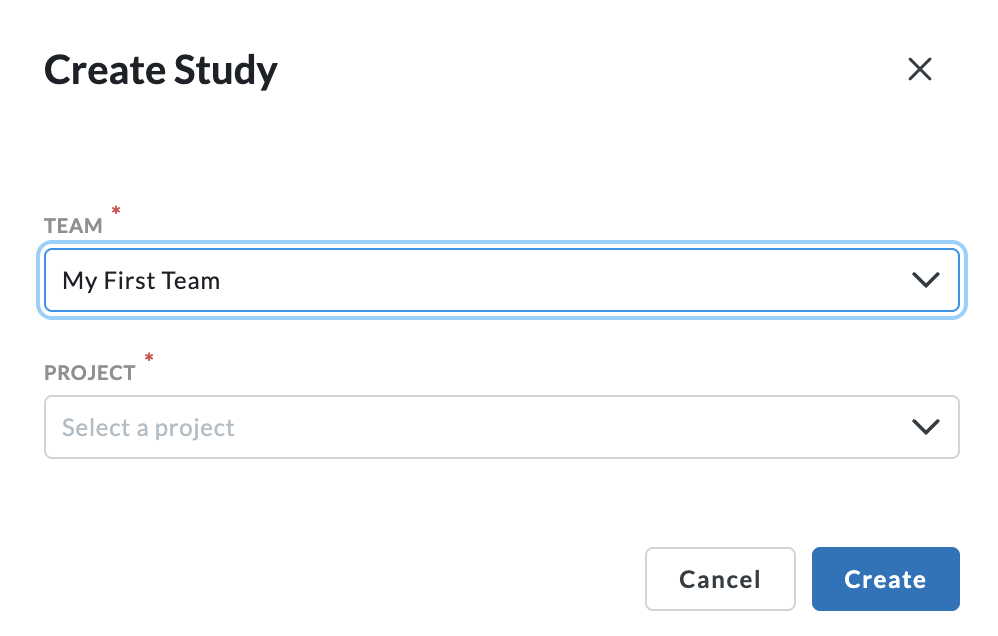Screen dimensions: 998x636
Task: Click the PROJECT field label
Action: pyautogui.click(x=90, y=373)
